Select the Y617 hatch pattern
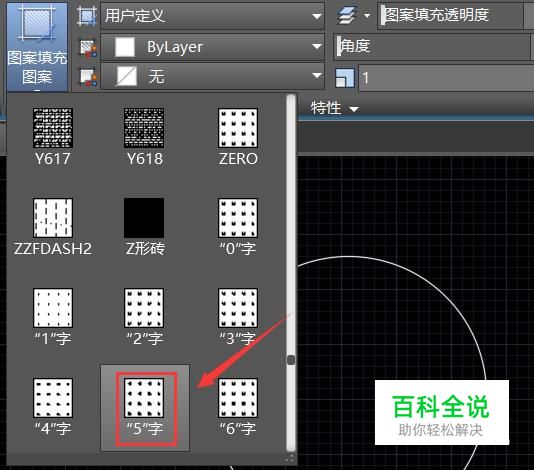Screen dimensions: 534x470 pyautogui.click(x=53, y=137)
